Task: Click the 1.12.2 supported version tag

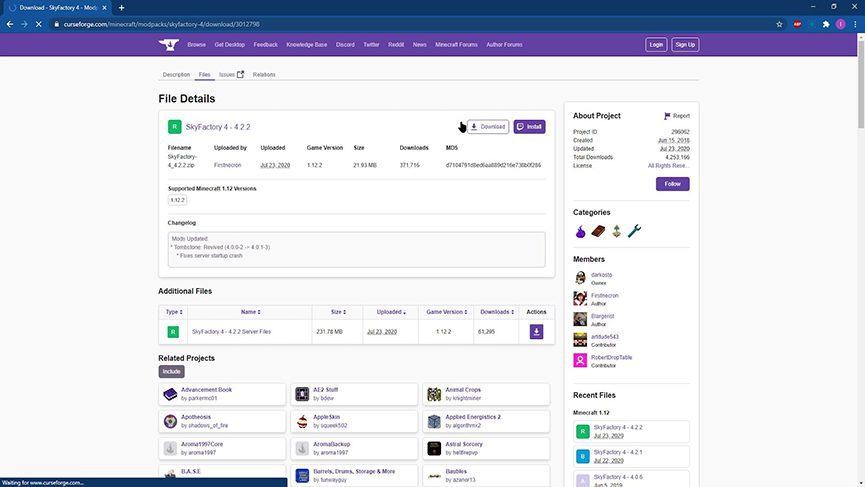Action: 177,200
